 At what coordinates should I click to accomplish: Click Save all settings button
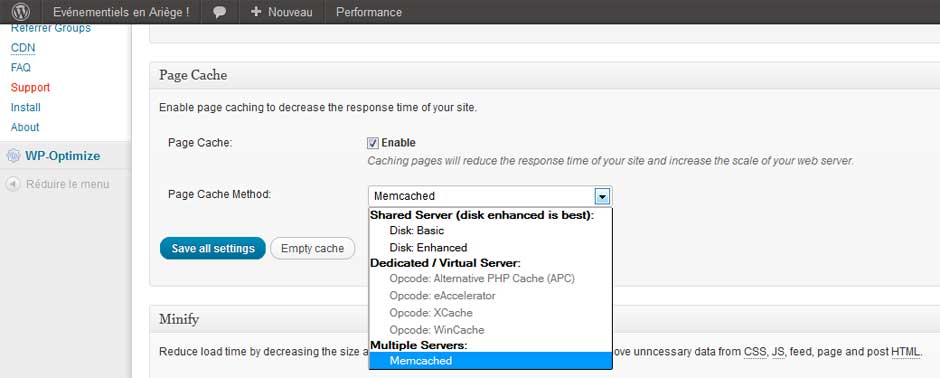(x=213, y=248)
